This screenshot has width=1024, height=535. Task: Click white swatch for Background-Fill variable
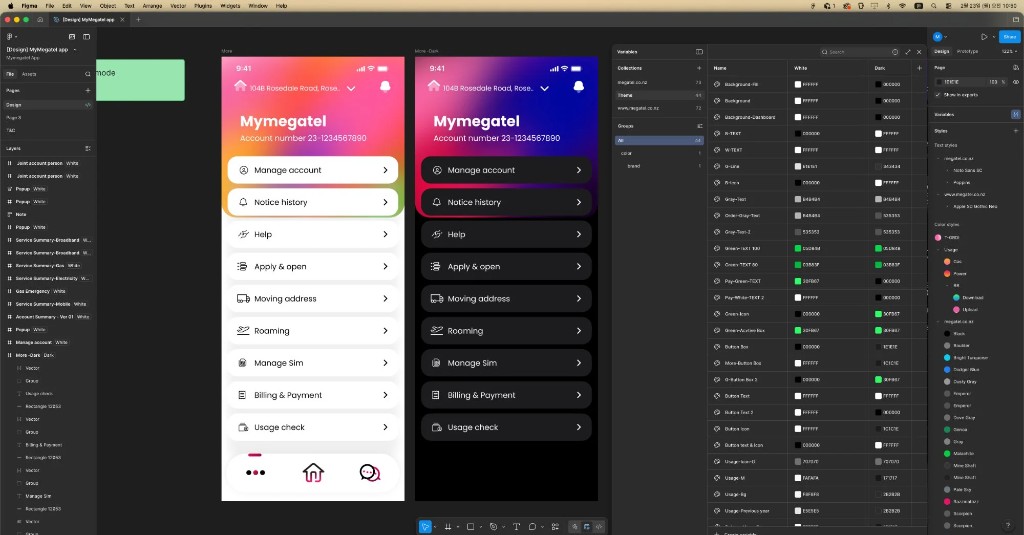[797, 84]
